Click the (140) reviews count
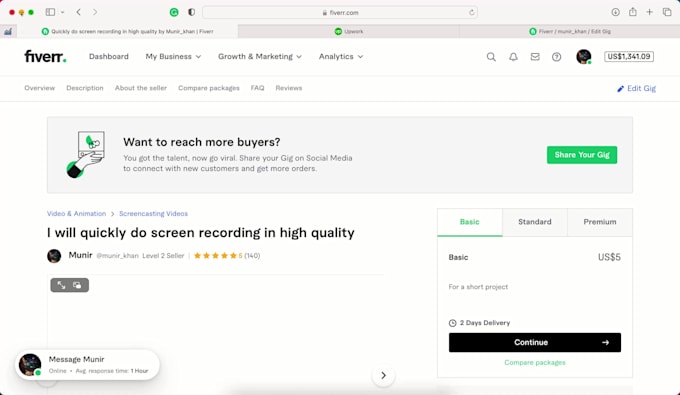The width and height of the screenshot is (680, 395). coord(252,256)
